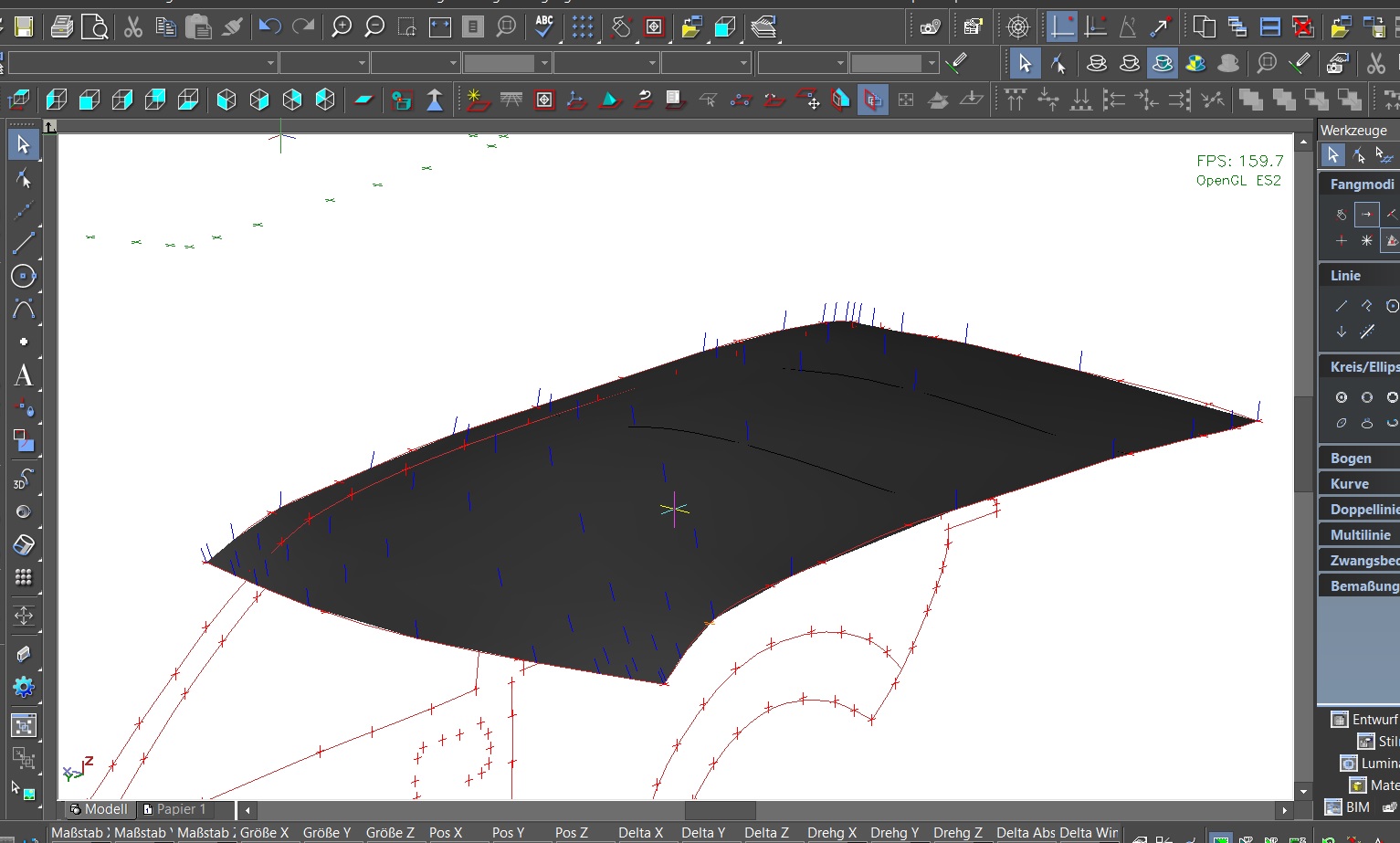Click the cascade windows icon
1400x843 pixels.
[x=1237, y=27]
